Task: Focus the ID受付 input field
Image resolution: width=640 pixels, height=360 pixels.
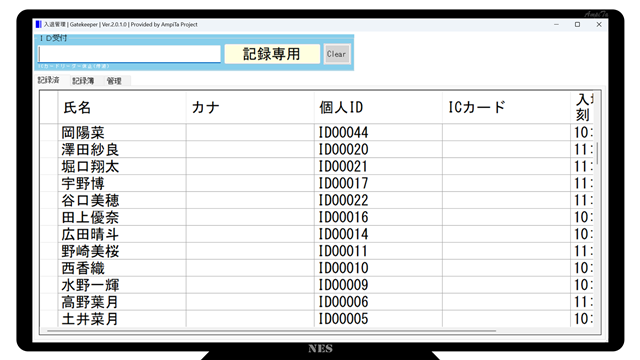Action: (129, 54)
